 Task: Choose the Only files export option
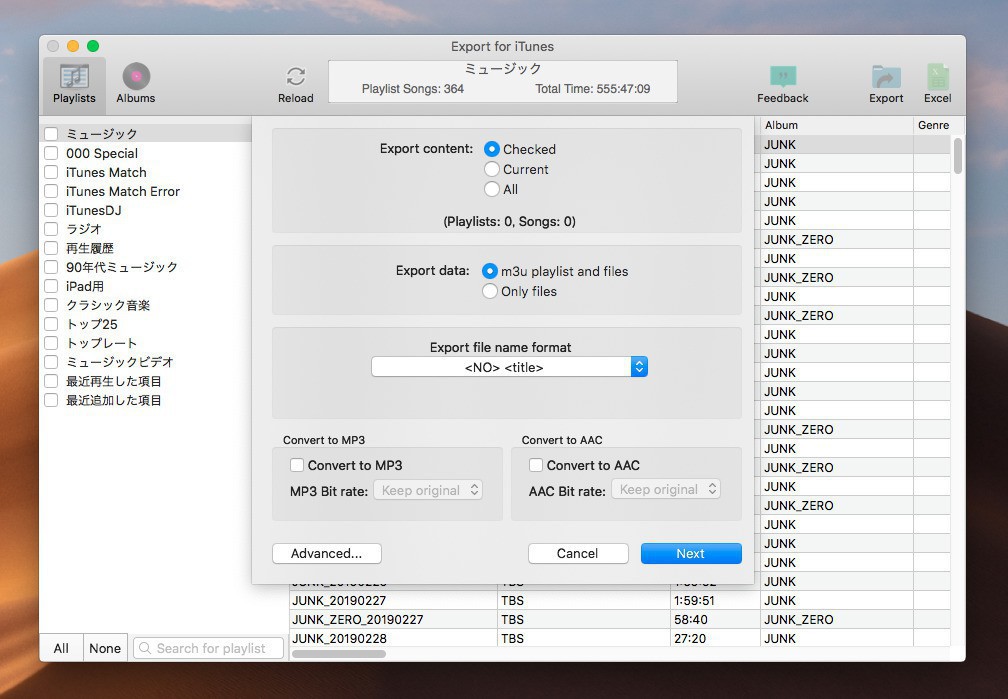490,291
